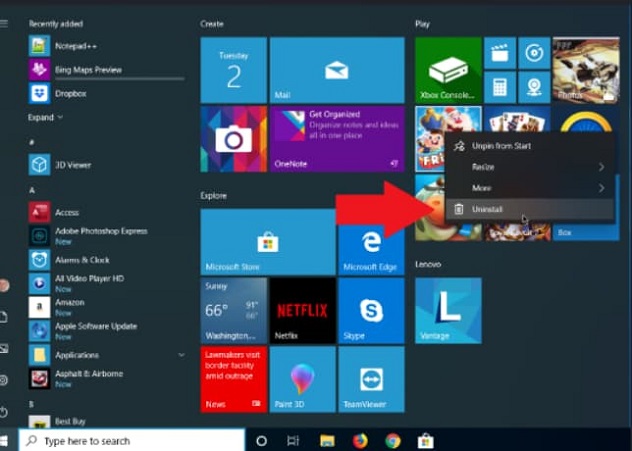Screen dimensions: 632x451
Task: Click the Lenovo group header
Action: (x=428, y=264)
